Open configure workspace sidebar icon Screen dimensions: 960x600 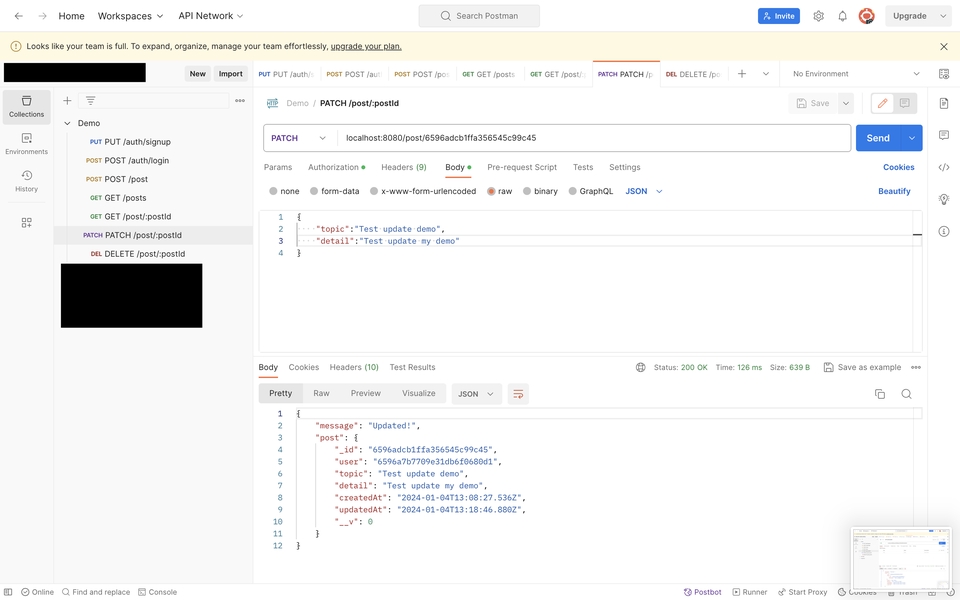[x=26, y=223]
